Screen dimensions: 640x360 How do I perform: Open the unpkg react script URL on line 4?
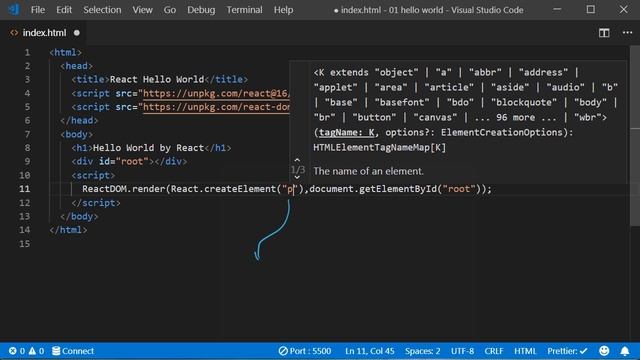click(x=216, y=93)
